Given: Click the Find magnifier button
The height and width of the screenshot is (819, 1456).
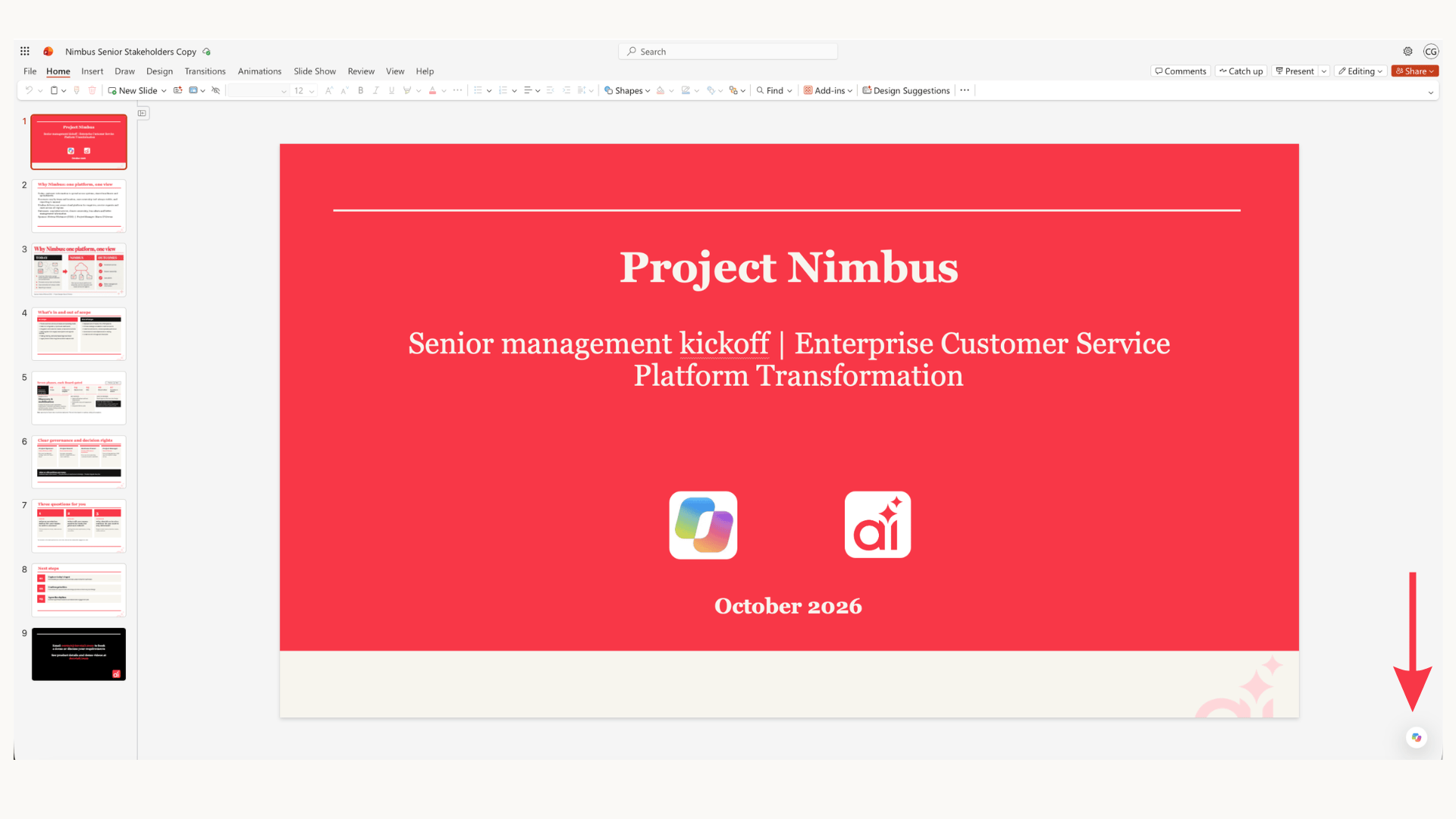Looking at the screenshot, I should coord(774,90).
